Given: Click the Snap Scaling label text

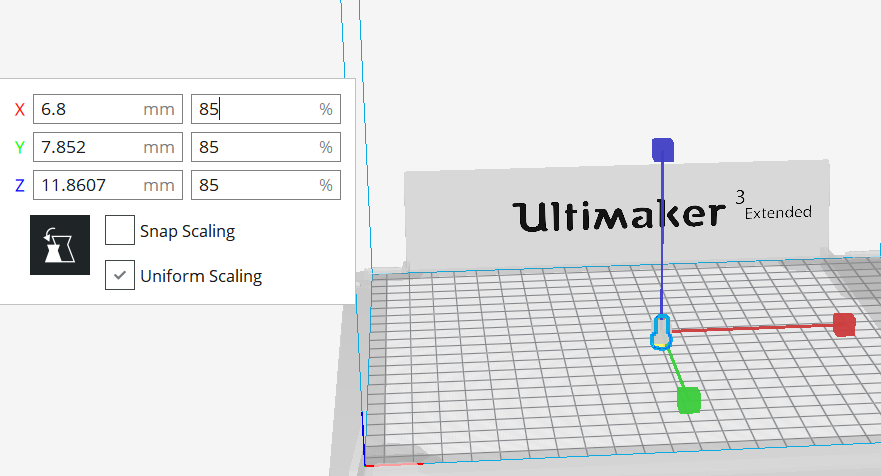Looking at the screenshot, I should pos(187,231).
